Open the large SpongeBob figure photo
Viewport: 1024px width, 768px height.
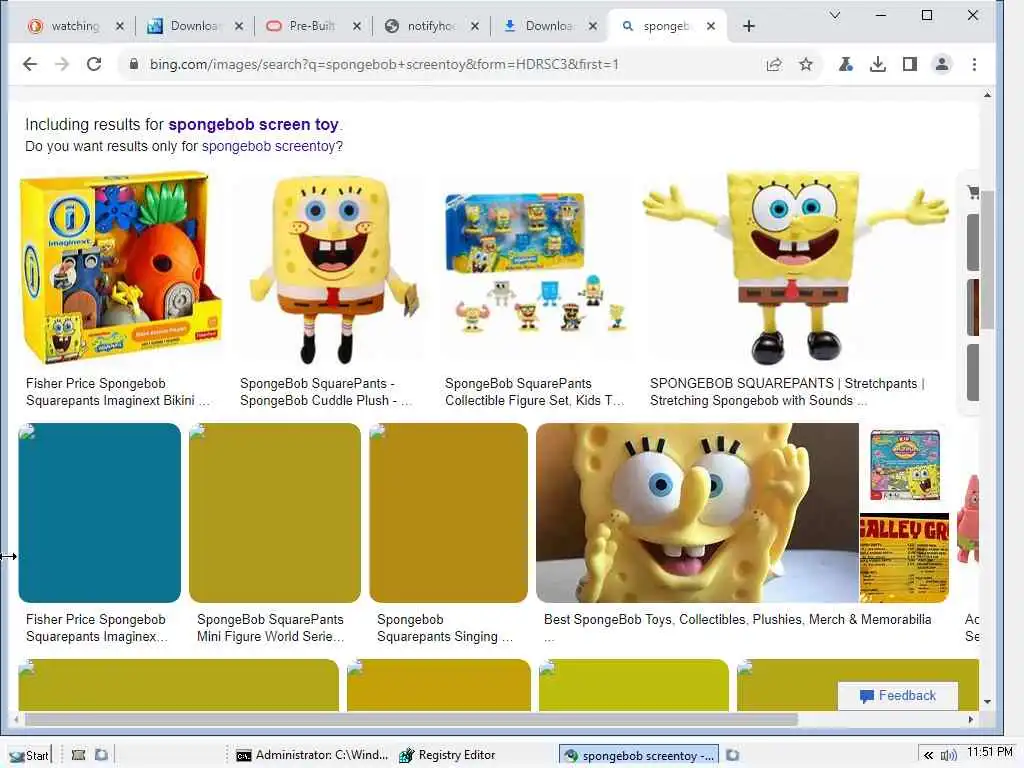pos(697,513)
